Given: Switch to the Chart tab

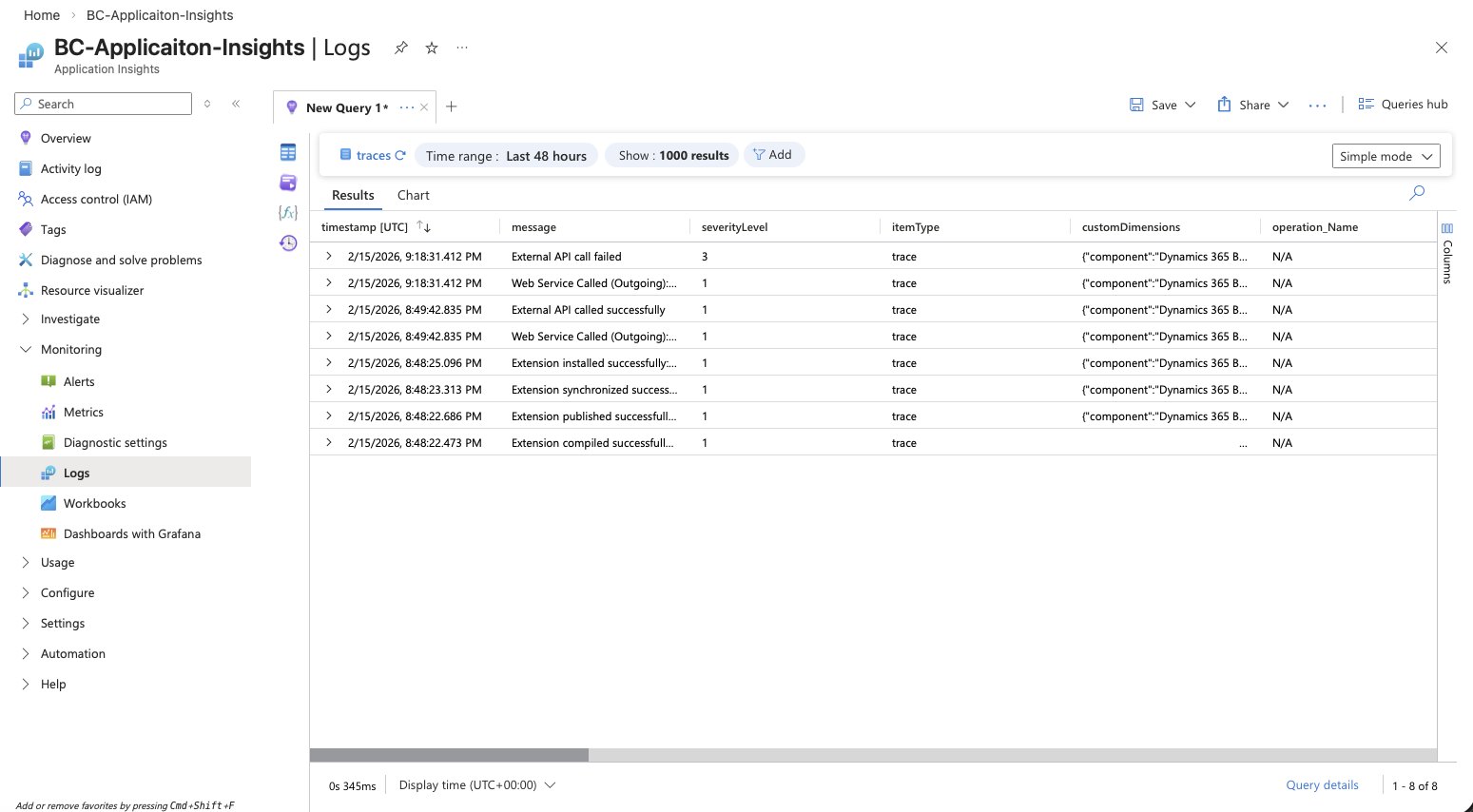Looking at the screenshot, I should coord(413,195).
